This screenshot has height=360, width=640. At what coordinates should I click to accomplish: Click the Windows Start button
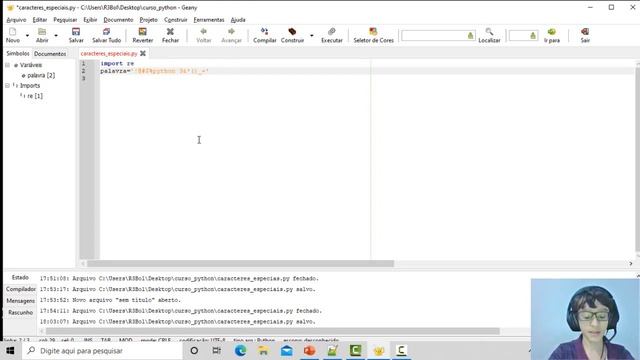coord(11,351)
